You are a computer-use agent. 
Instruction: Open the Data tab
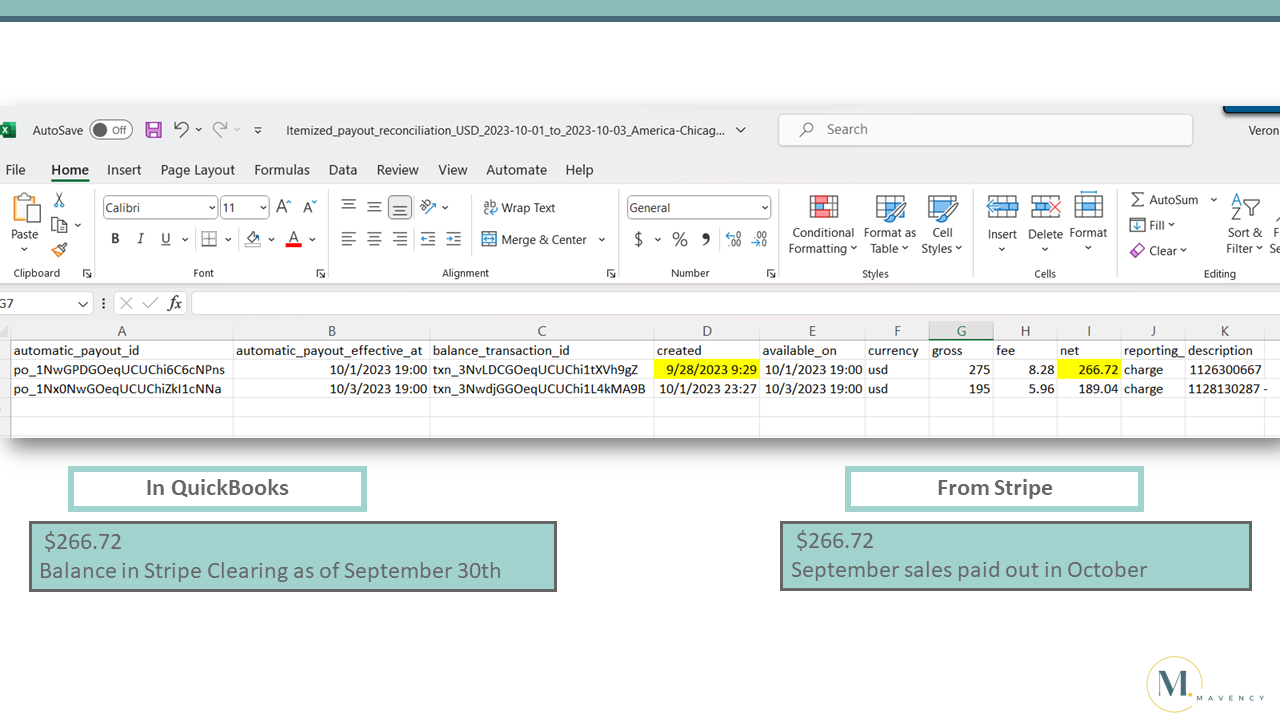point(343,170)
